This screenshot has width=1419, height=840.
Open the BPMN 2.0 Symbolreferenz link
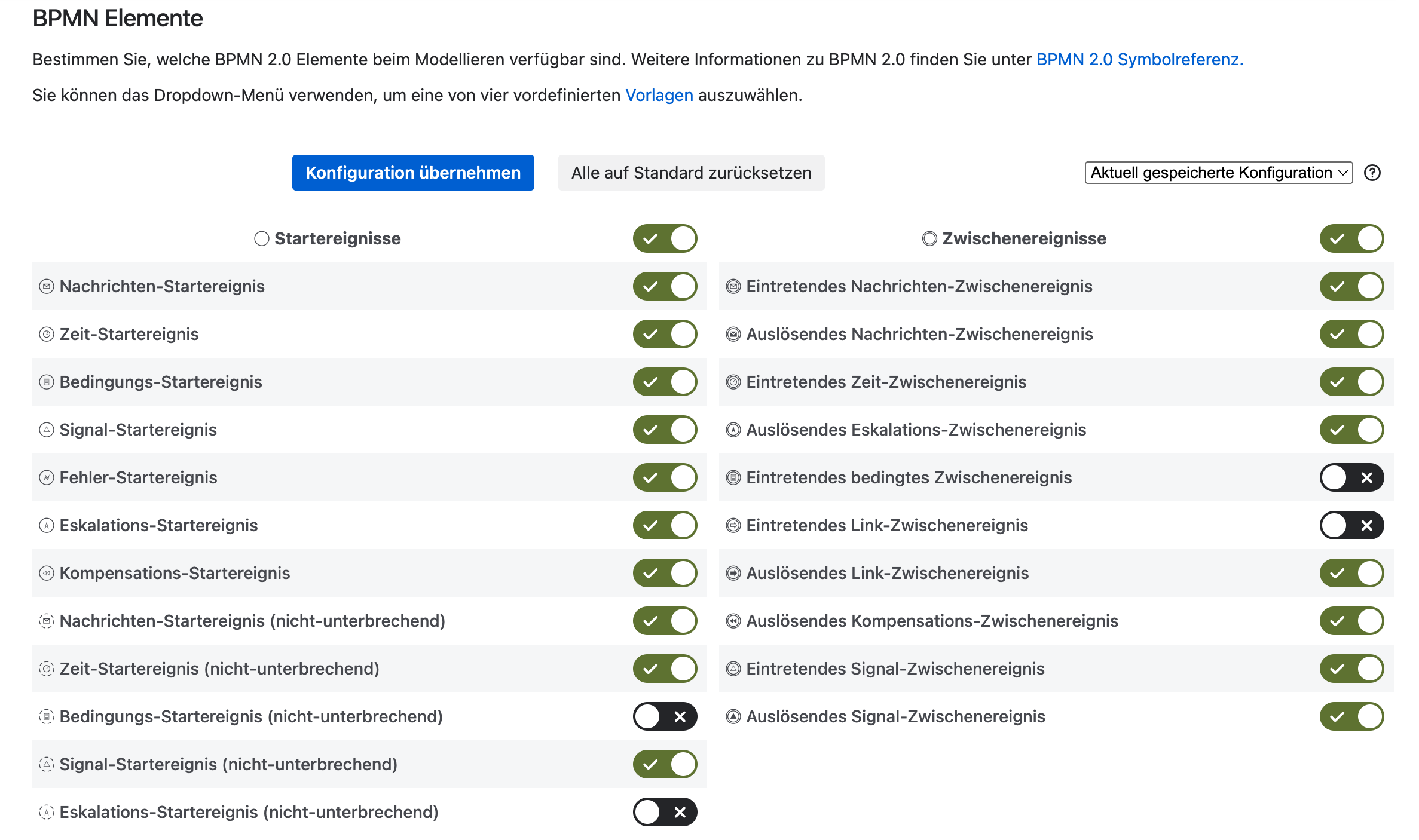pos(1140,59)
